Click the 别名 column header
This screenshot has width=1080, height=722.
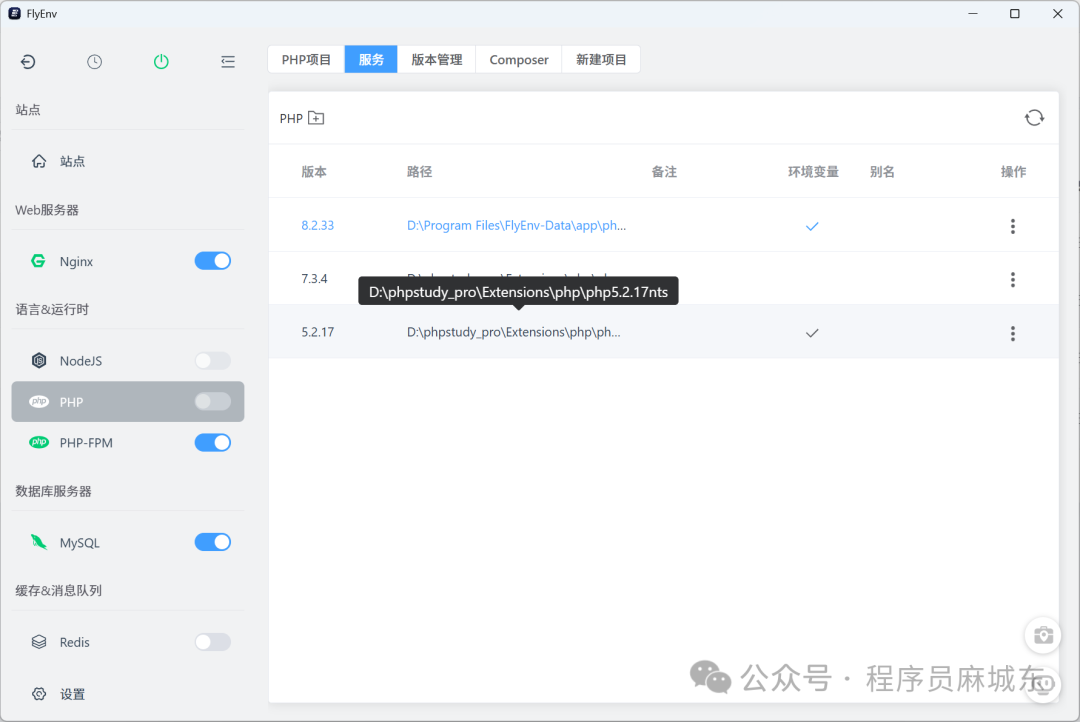[882, 172]
